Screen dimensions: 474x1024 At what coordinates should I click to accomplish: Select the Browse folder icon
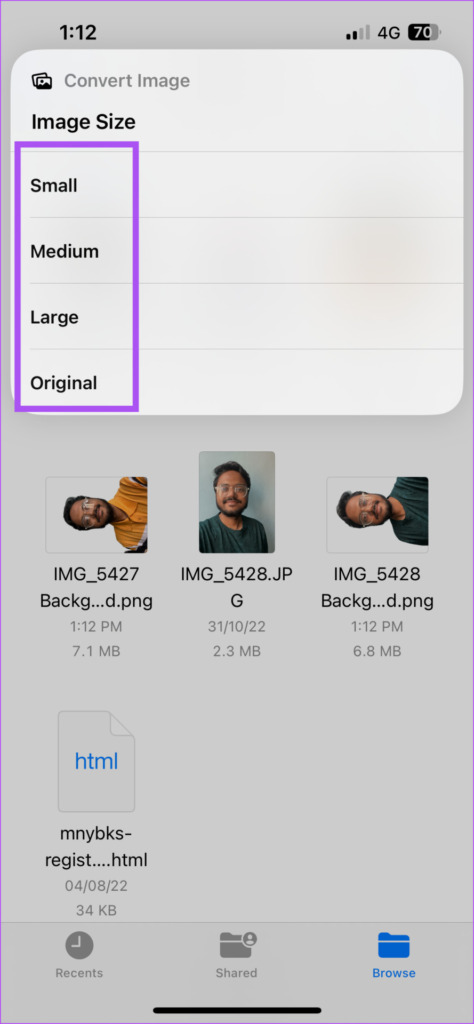coord(394,945)
